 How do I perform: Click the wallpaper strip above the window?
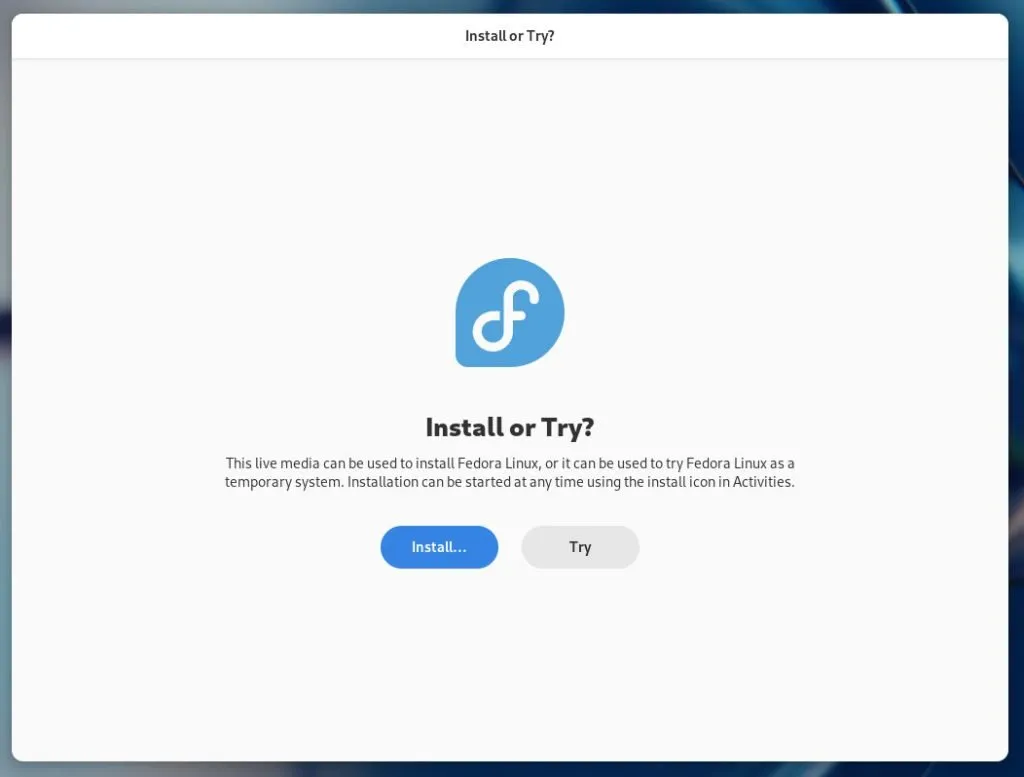[x=510, y=6]
